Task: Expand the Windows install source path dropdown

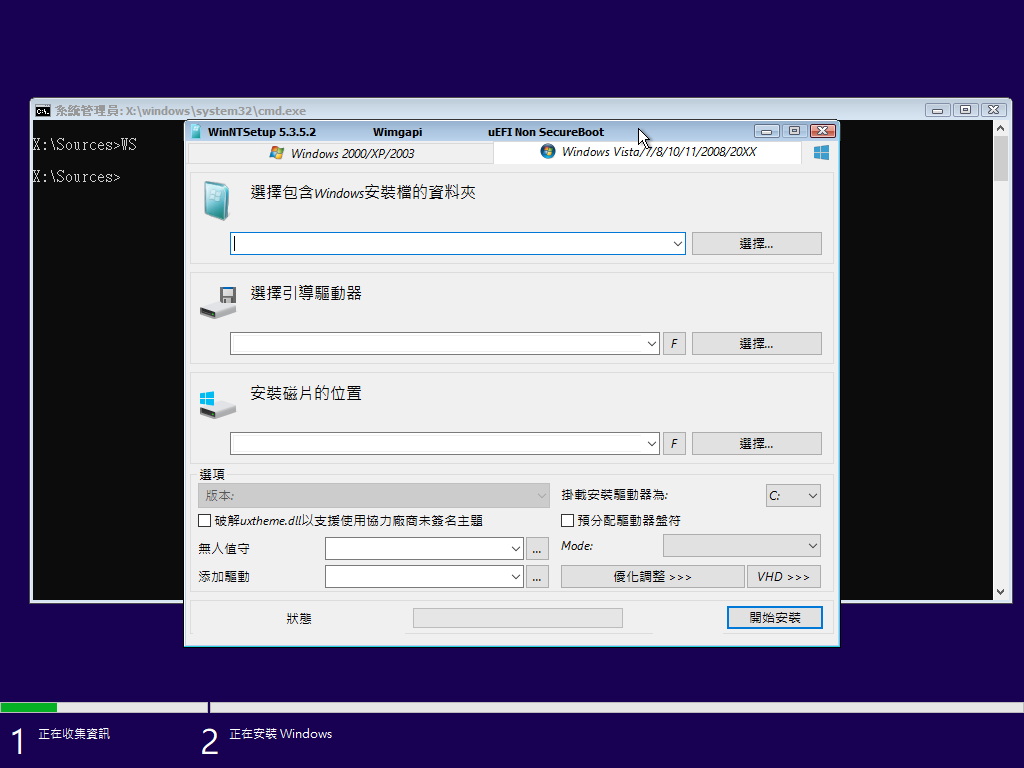Action: point(677,244)
